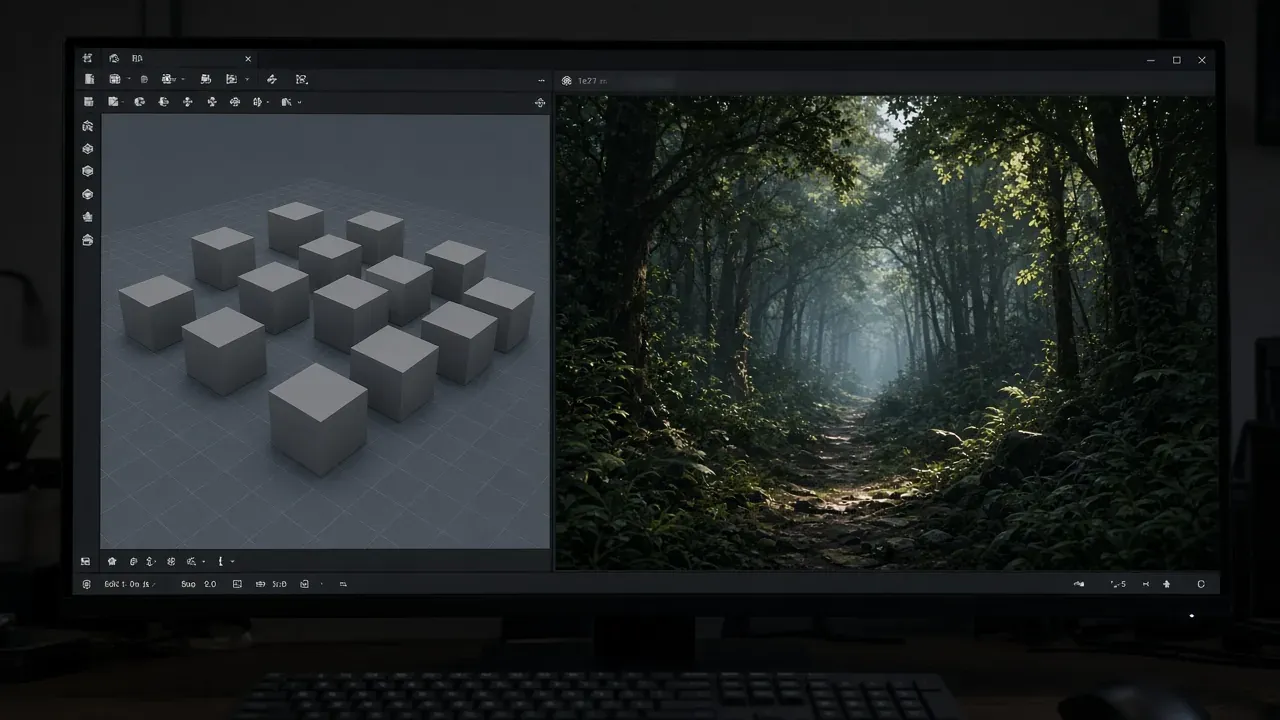The width and height of the screenshot is (1280, 720).
Task: Close the tab above the 3D viewport panel
Action: coord(248,59)
